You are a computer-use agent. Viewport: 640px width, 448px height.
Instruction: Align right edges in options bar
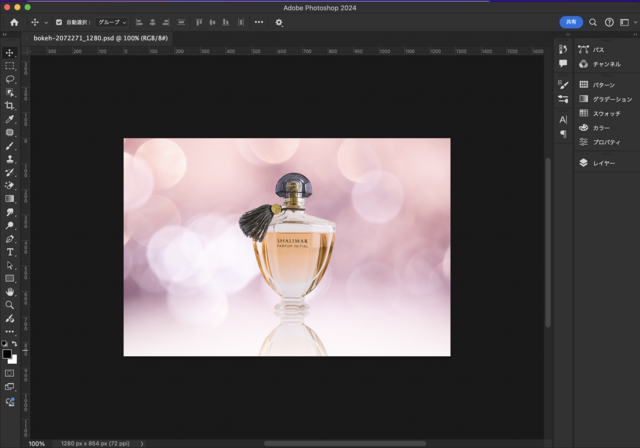coord(166,22)
